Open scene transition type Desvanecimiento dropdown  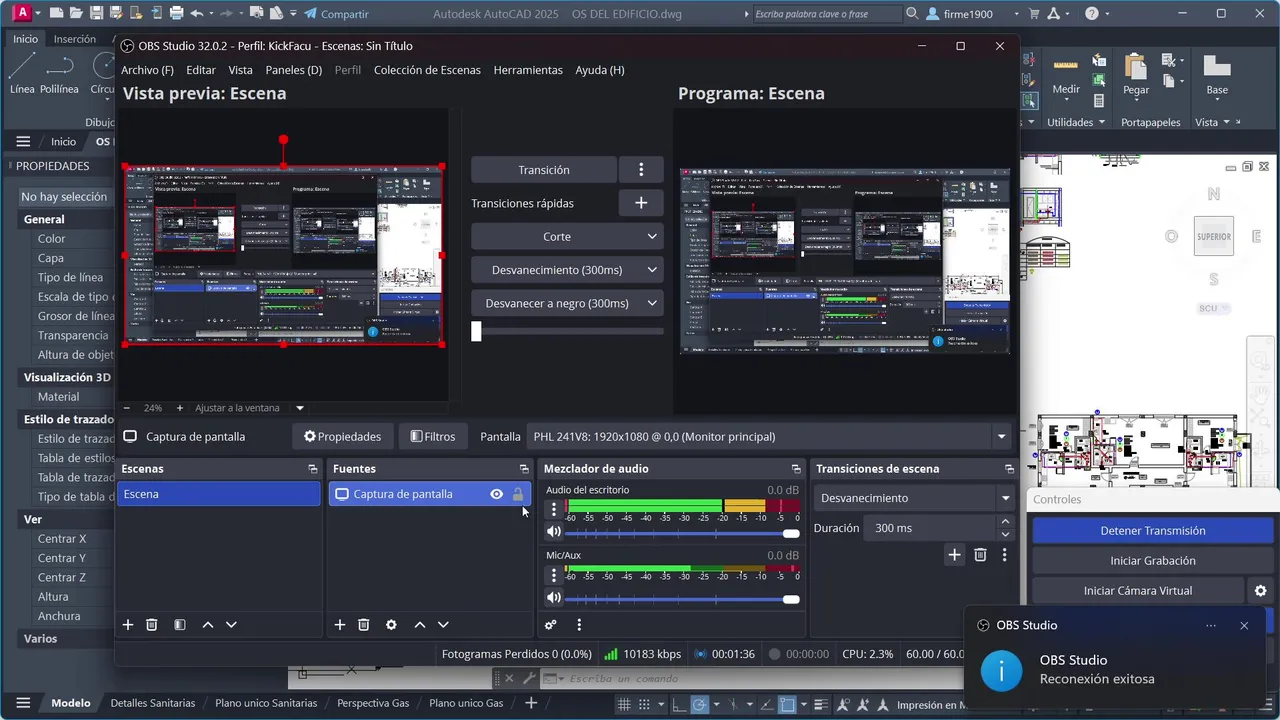click(x=915, y=498)
